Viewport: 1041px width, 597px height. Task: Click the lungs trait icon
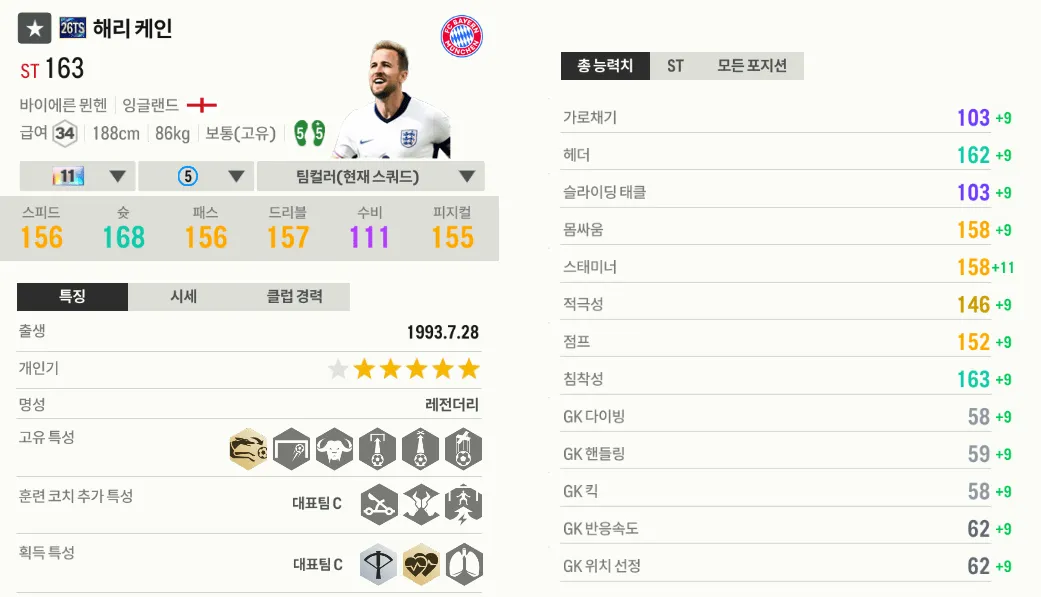pyautogui.click(x=464, y=565)
